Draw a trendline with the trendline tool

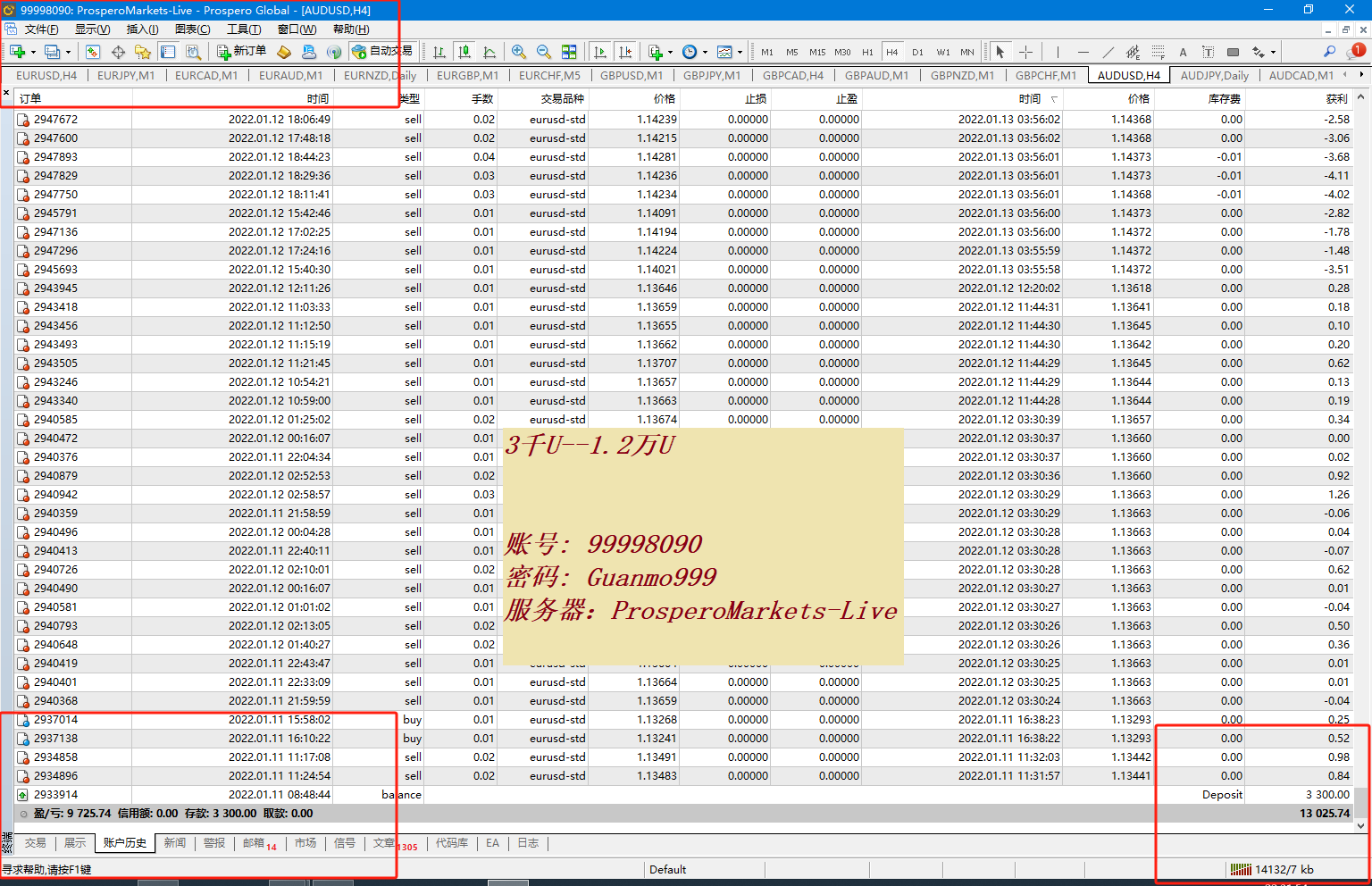point(1108,52)
